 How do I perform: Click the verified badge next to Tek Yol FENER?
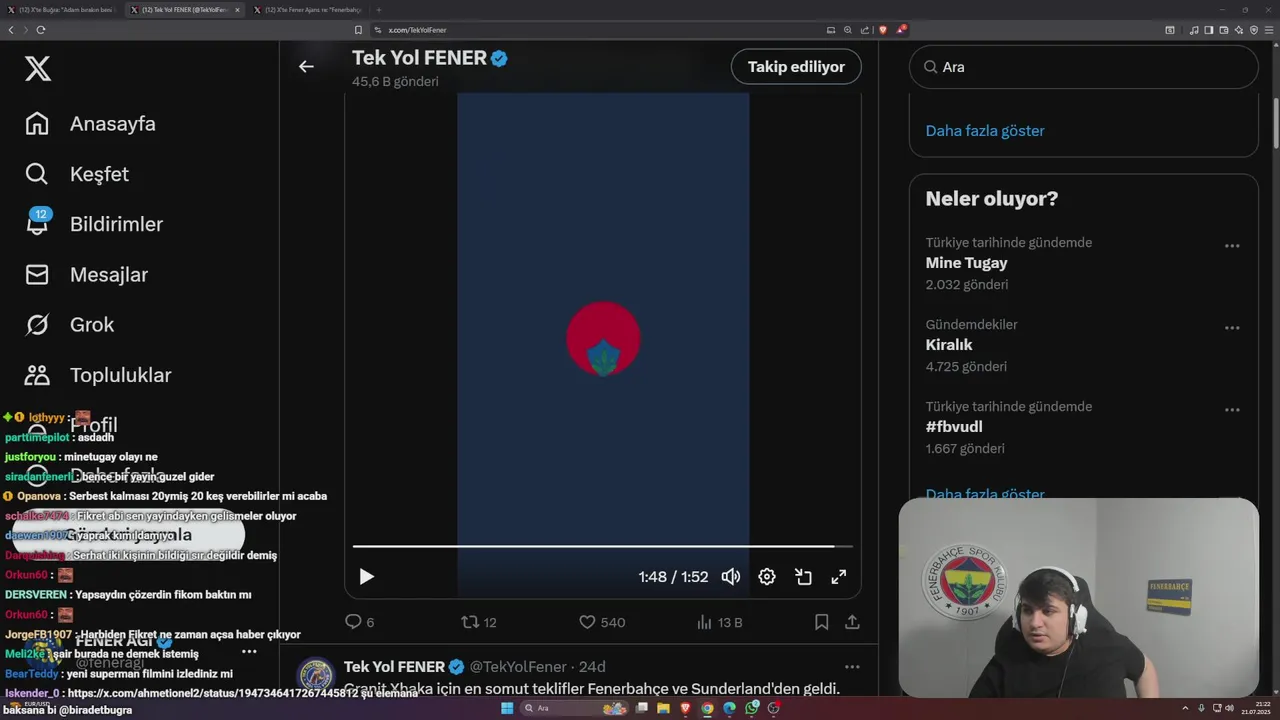[x=499, y=58]
